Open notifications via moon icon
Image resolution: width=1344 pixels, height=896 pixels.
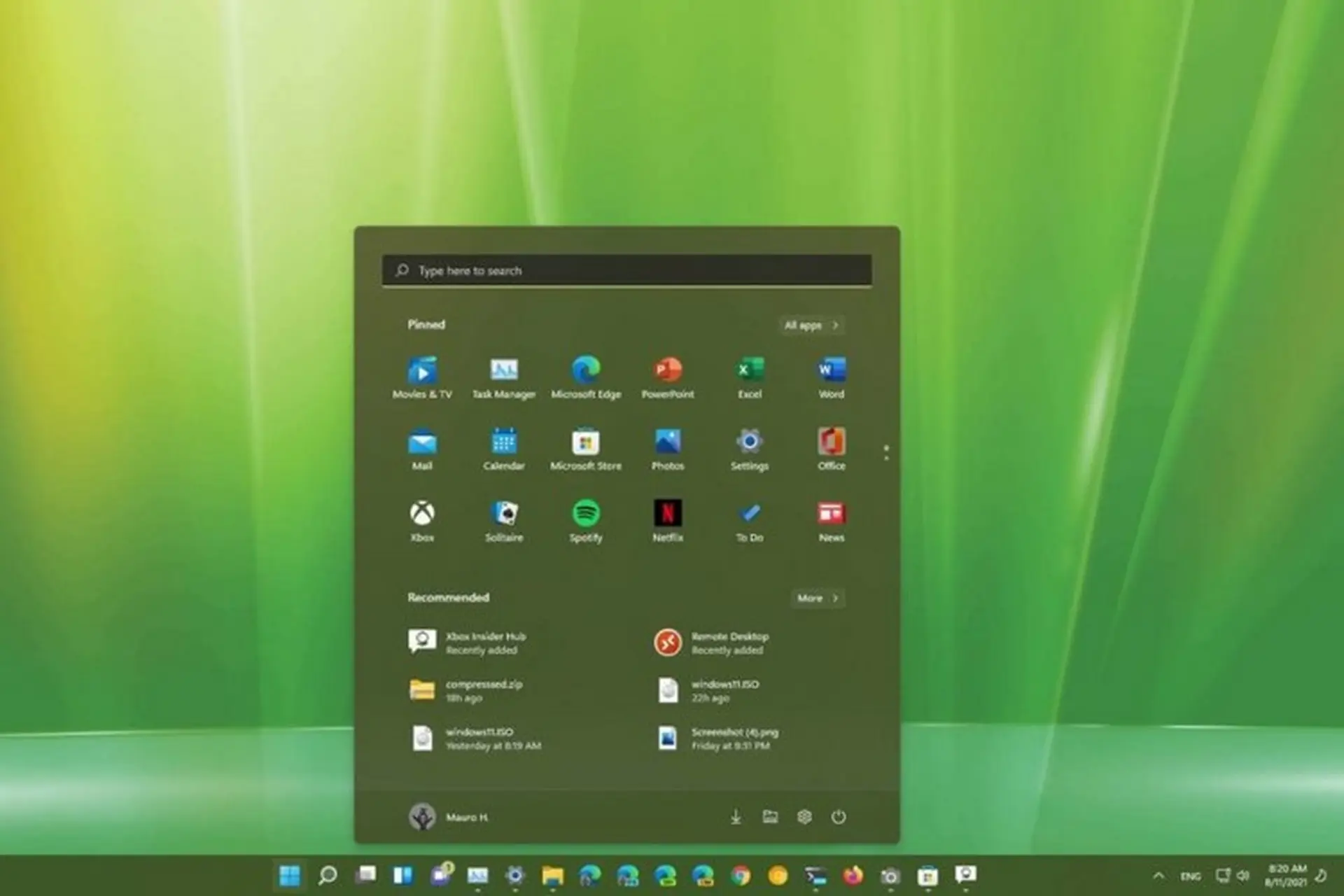click(1322, 876)
